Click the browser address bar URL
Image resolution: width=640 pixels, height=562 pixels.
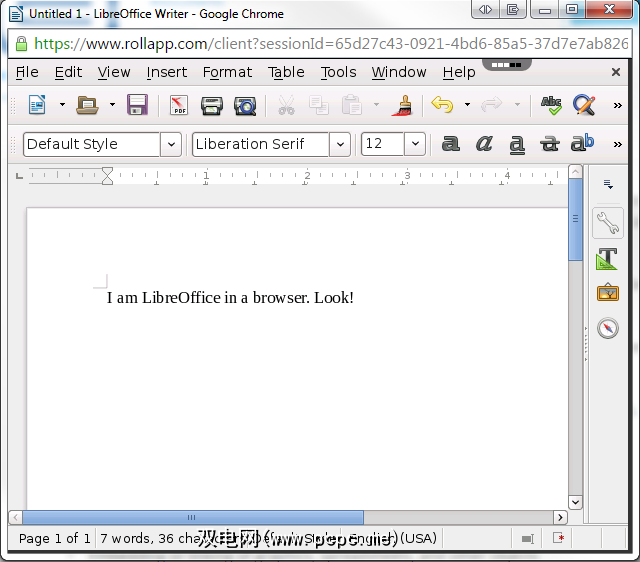point(331,44)
